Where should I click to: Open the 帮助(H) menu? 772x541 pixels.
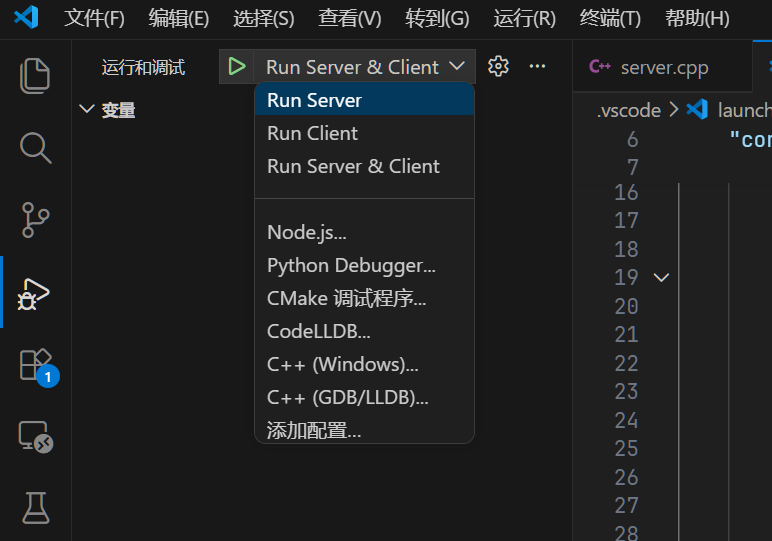pos(697,18)
